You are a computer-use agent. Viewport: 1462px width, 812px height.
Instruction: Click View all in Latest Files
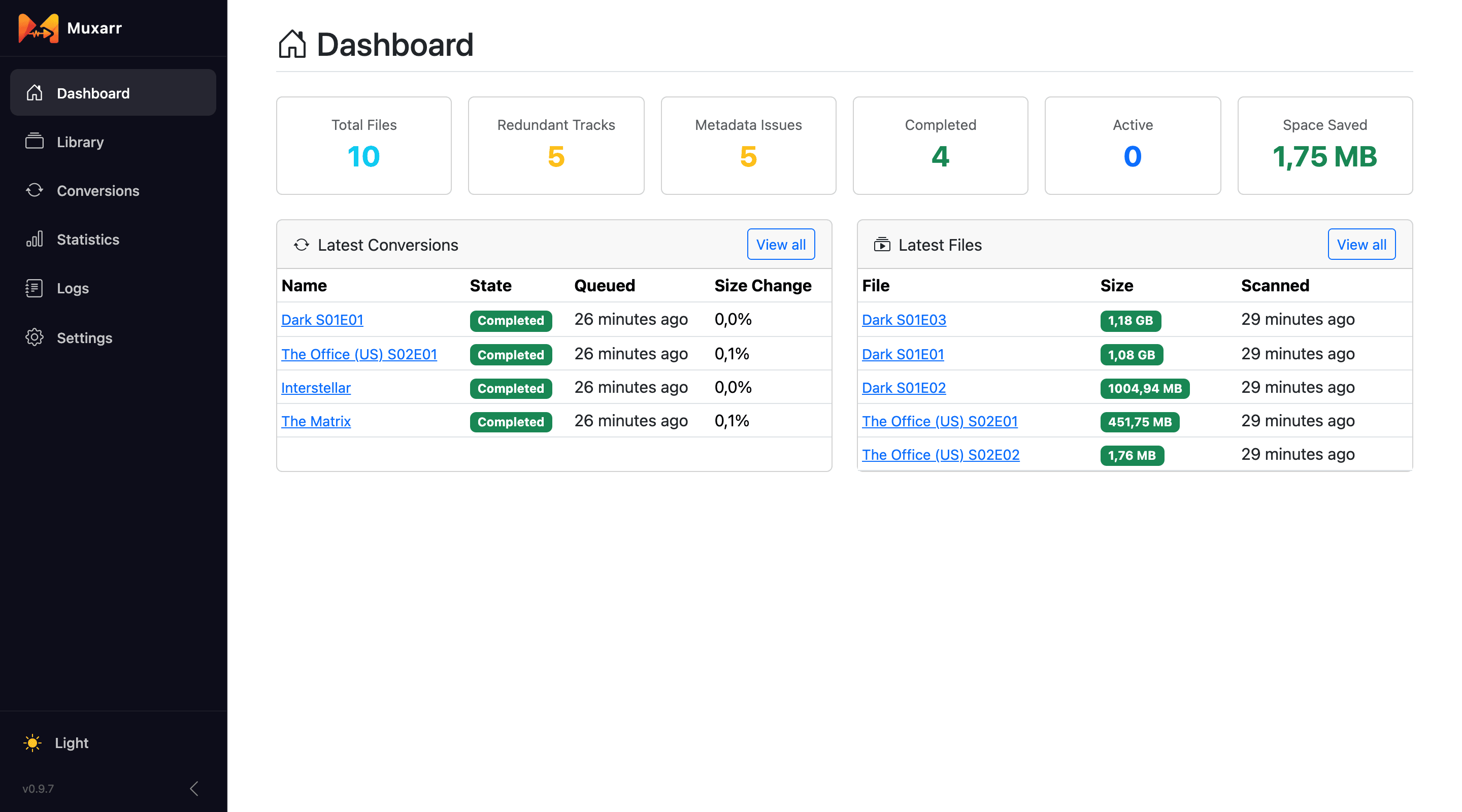click(1361, 244)
